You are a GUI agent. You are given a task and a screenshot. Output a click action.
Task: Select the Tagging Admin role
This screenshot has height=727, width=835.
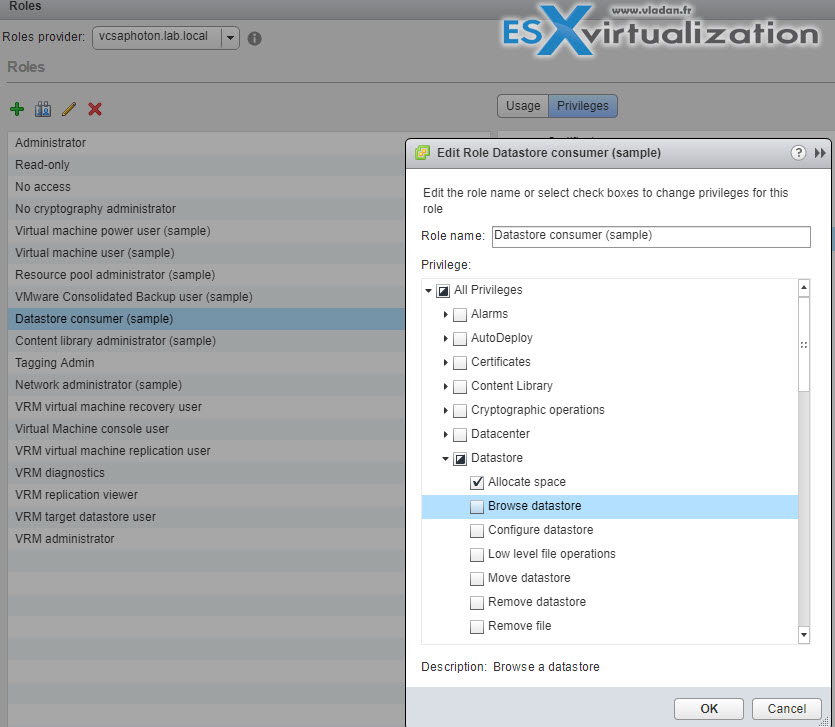click(x=207, y=363)
